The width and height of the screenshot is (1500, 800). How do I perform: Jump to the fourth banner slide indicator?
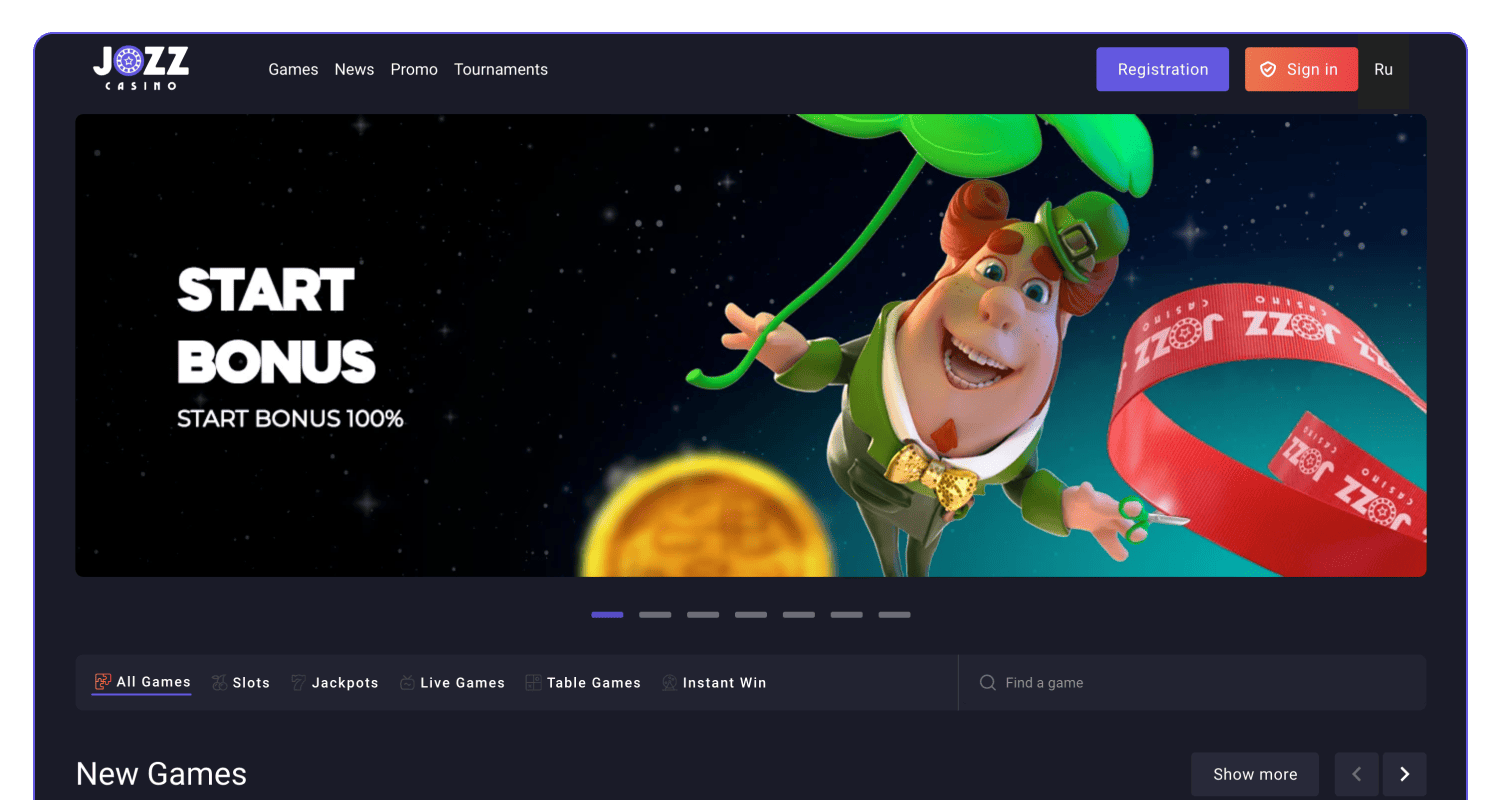(751, 615)
